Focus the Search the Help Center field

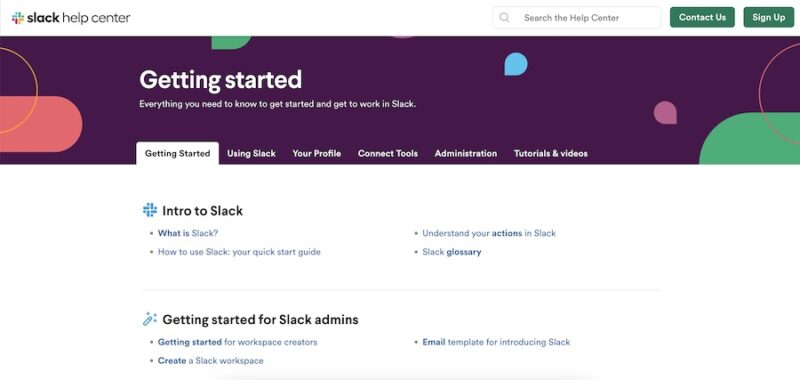coord(577,18)
